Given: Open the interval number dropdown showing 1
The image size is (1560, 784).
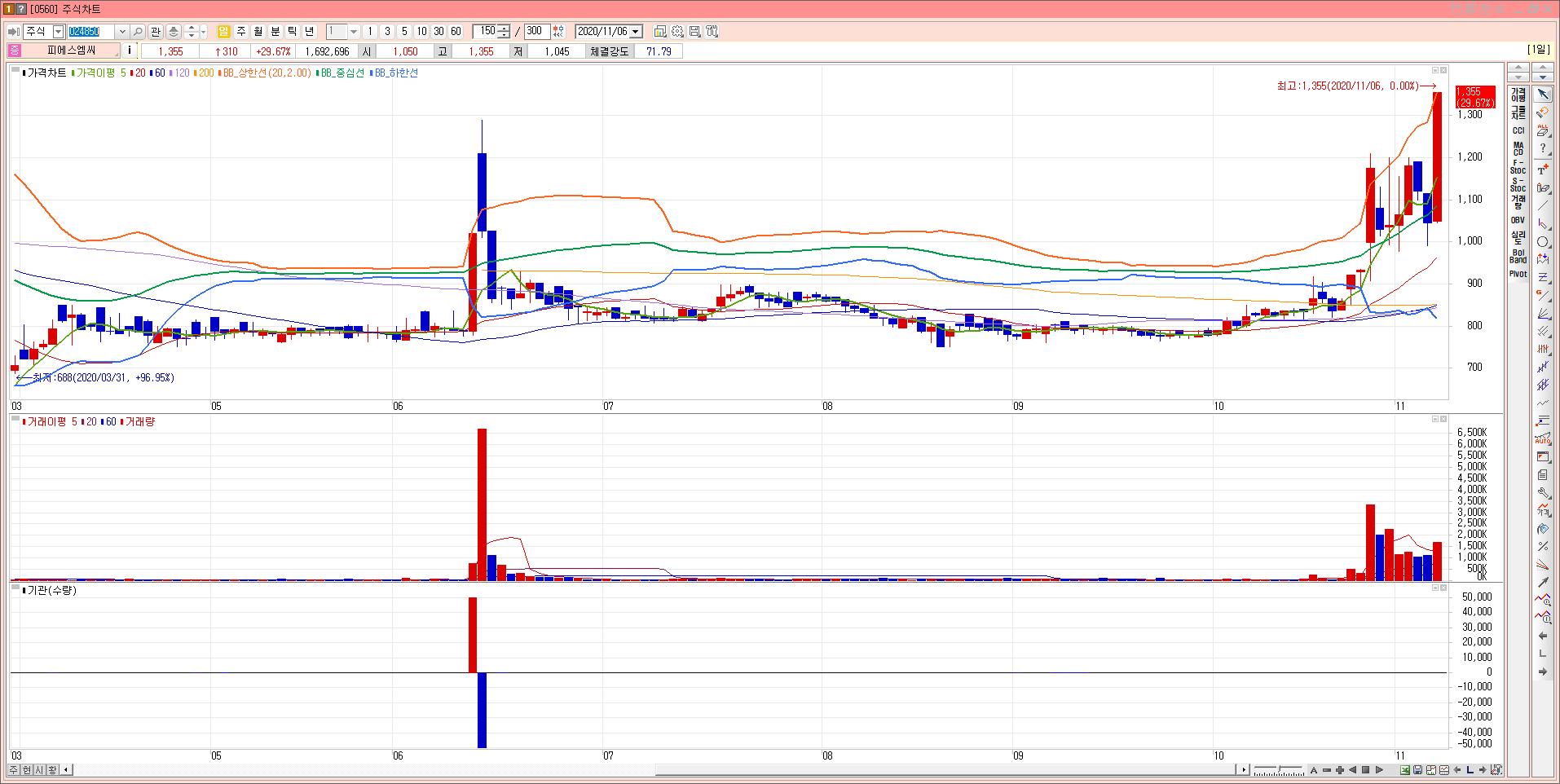Looking at the screenshot, I should click(354, 31).
